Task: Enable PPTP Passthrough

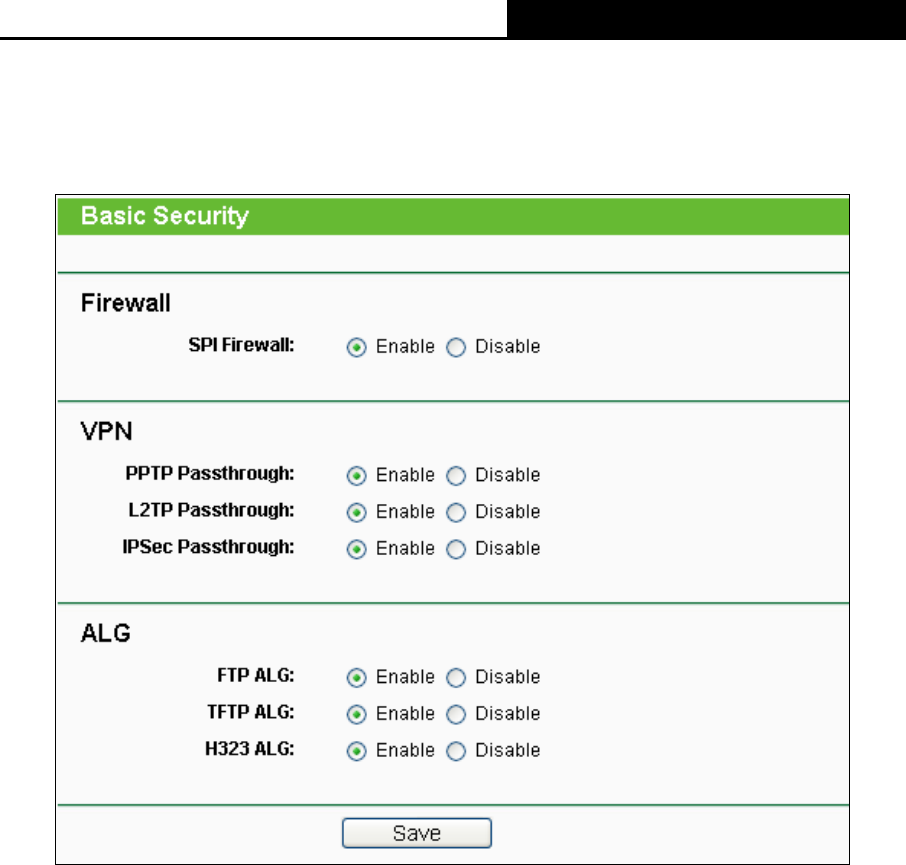Action: (357, 476)
